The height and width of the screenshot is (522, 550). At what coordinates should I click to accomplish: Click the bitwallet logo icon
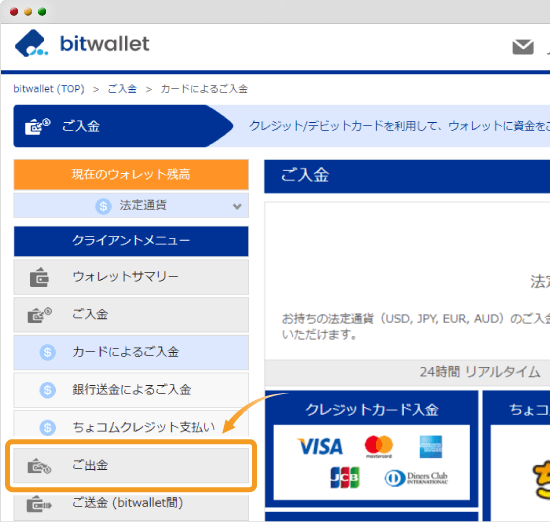coord(31,44)
